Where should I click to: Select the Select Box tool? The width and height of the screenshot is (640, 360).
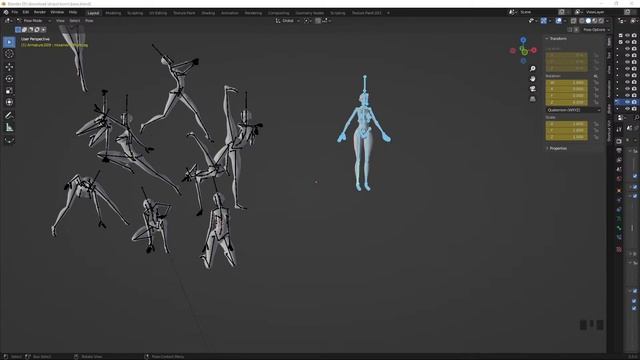(9, 42)
